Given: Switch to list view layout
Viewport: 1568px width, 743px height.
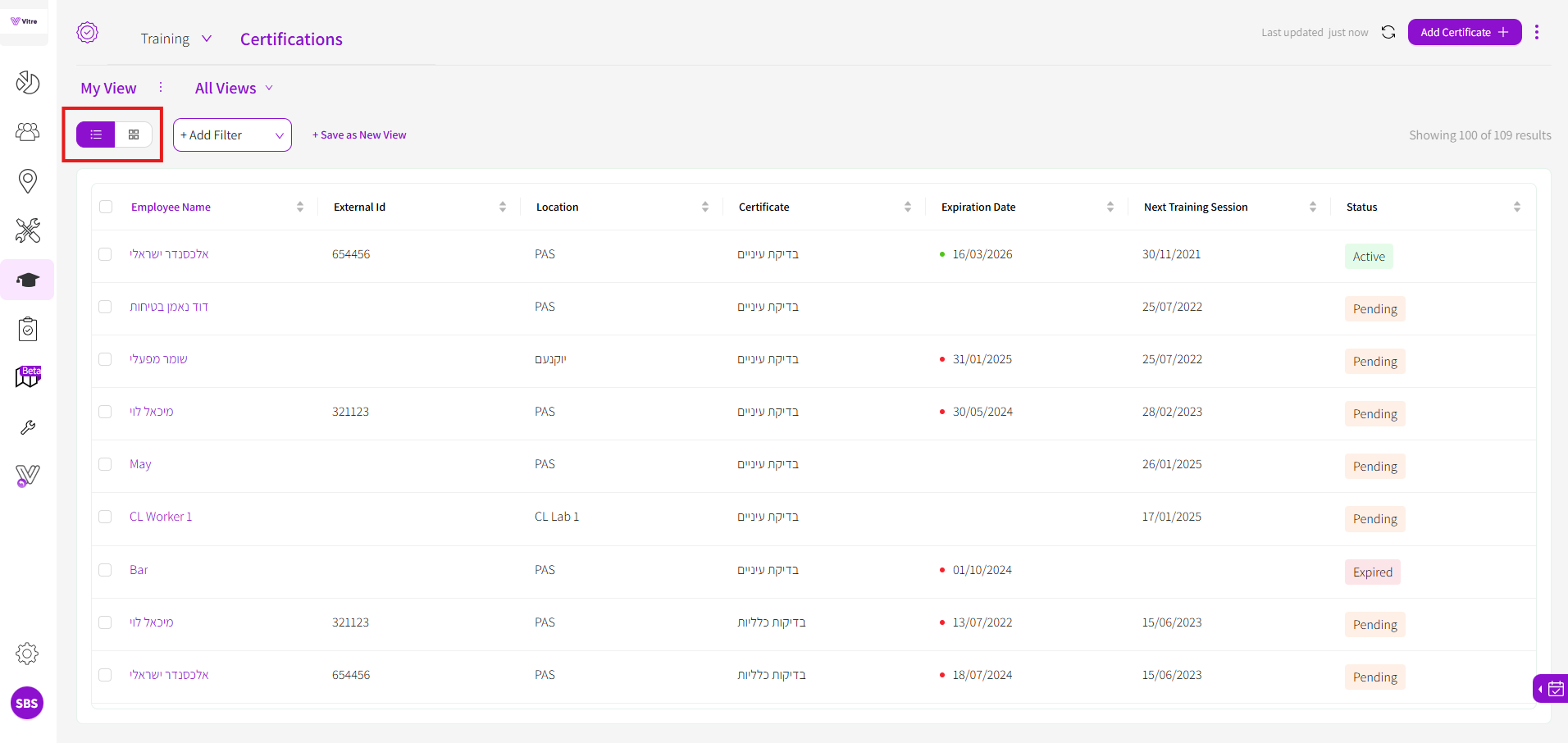Looking at the screenshot, I should [96, 134].
